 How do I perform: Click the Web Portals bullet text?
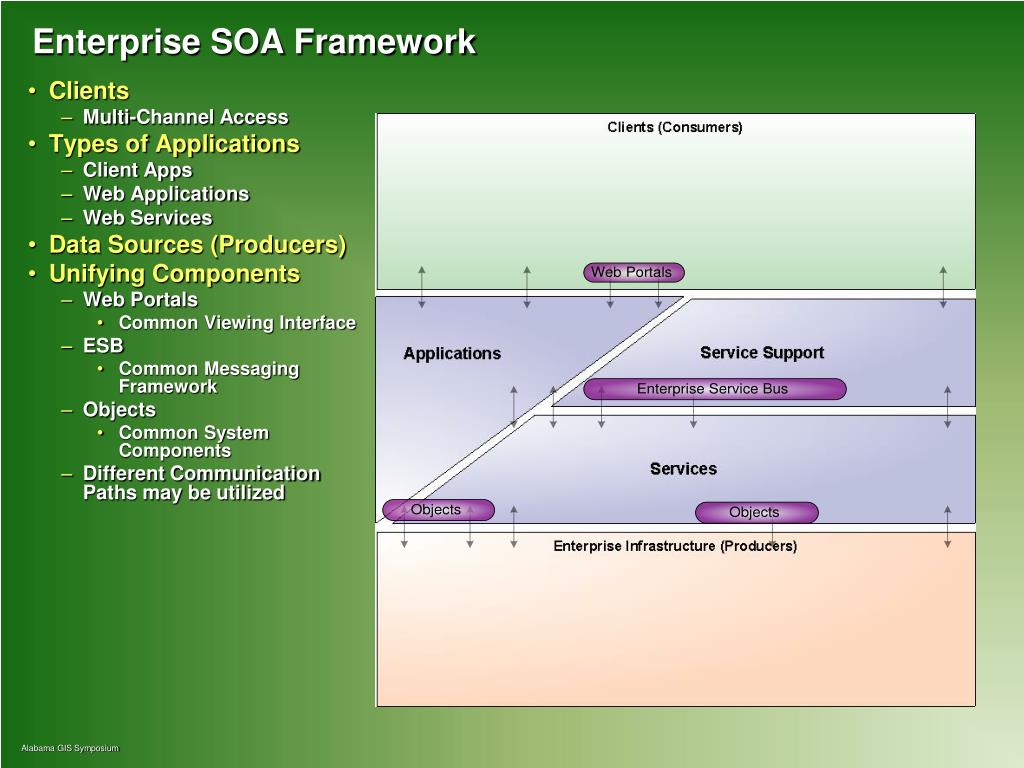point(140,300)
